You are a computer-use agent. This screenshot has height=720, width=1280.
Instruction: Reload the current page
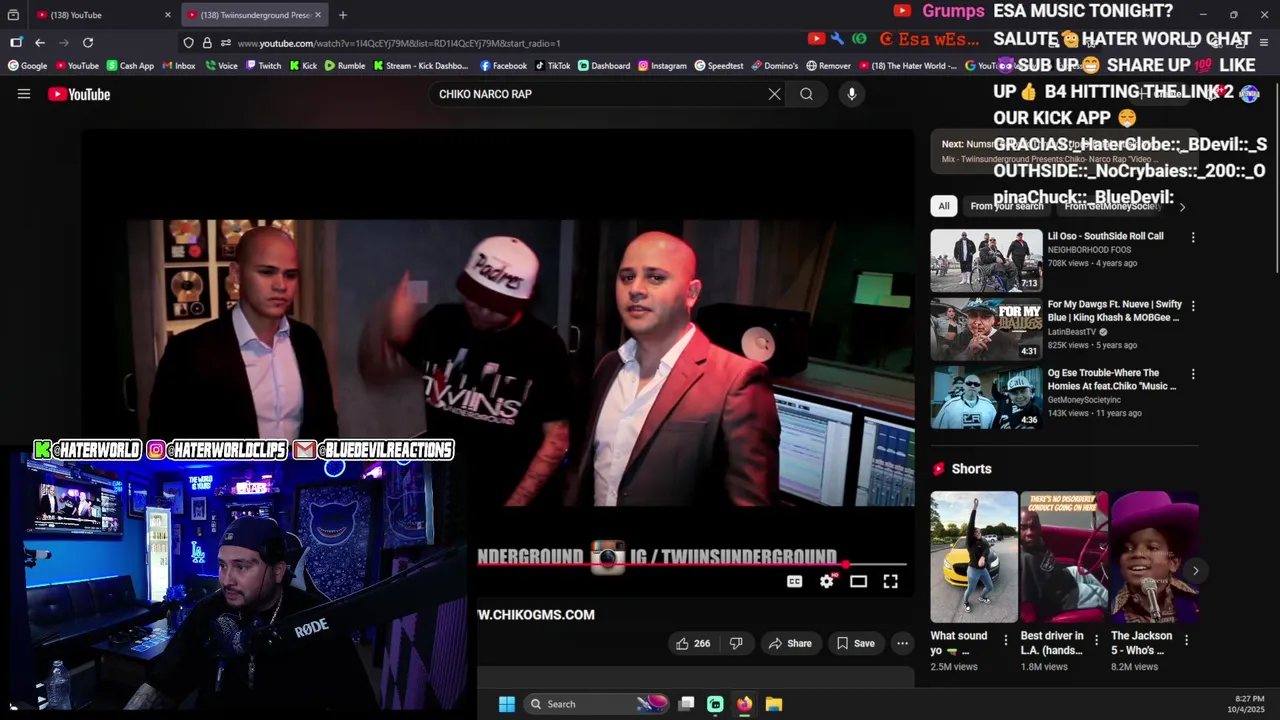88,43
